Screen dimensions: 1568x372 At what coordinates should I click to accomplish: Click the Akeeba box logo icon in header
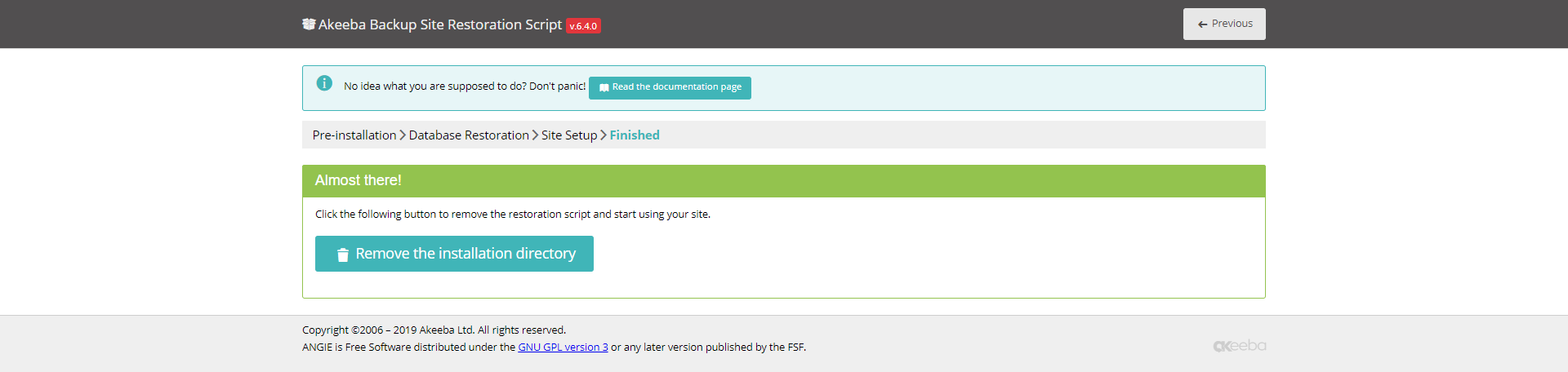309,24
